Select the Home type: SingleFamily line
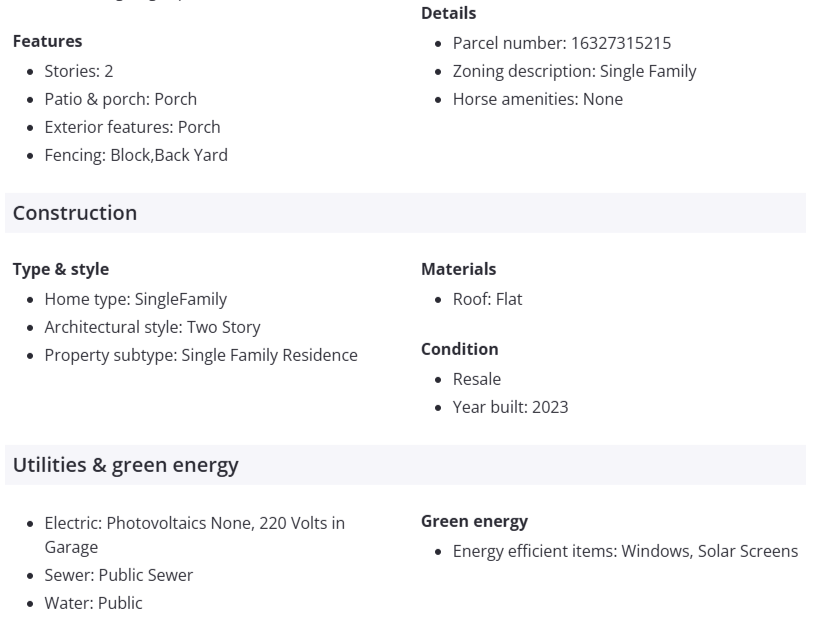This screenshot has height=619, width=823. click(135, 299)
